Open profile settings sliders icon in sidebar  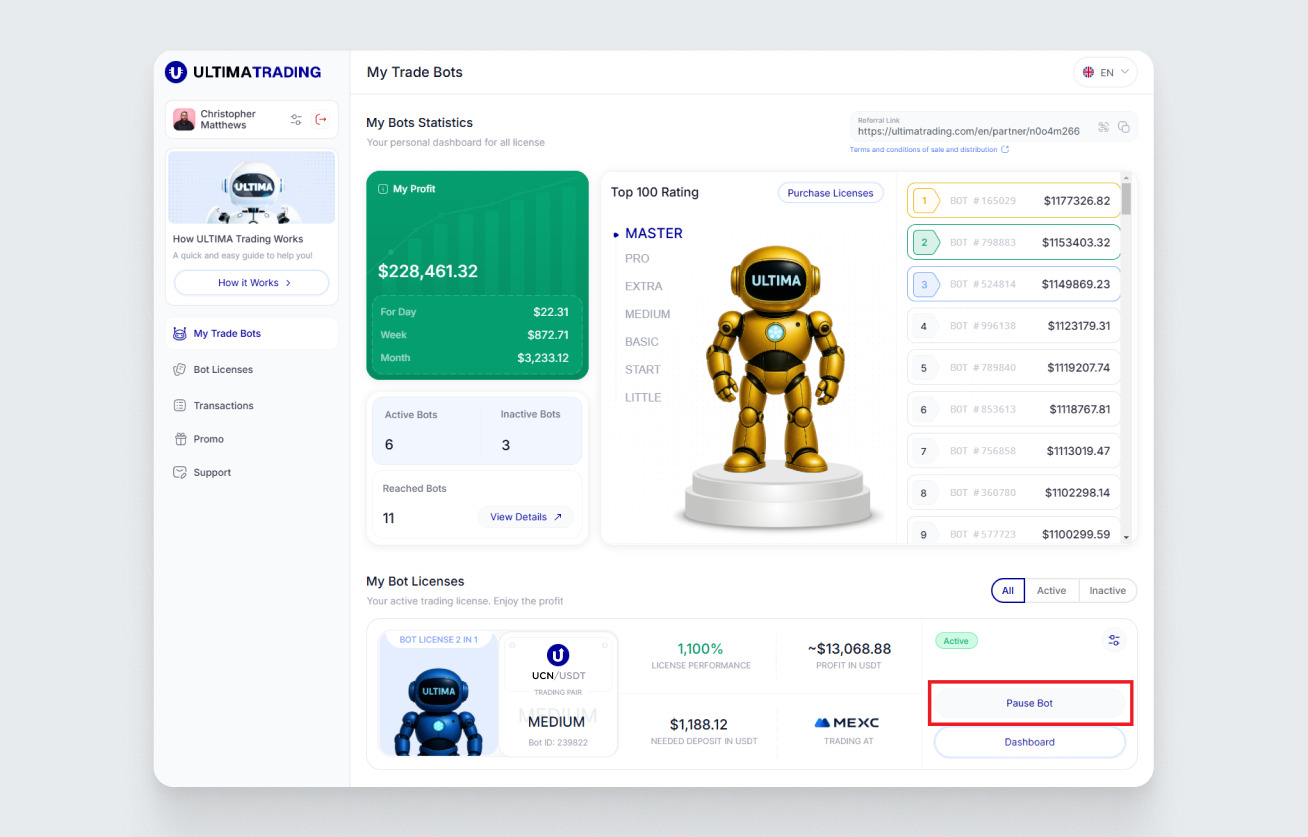click(x=296, y=120)
